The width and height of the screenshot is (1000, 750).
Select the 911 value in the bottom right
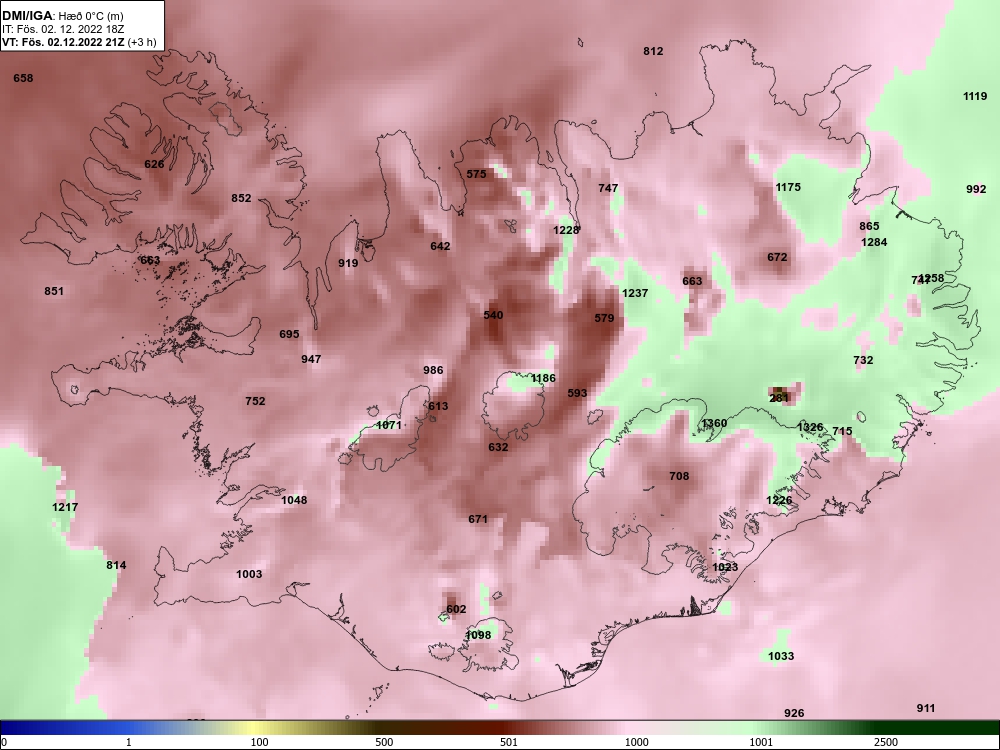point(926,709)
